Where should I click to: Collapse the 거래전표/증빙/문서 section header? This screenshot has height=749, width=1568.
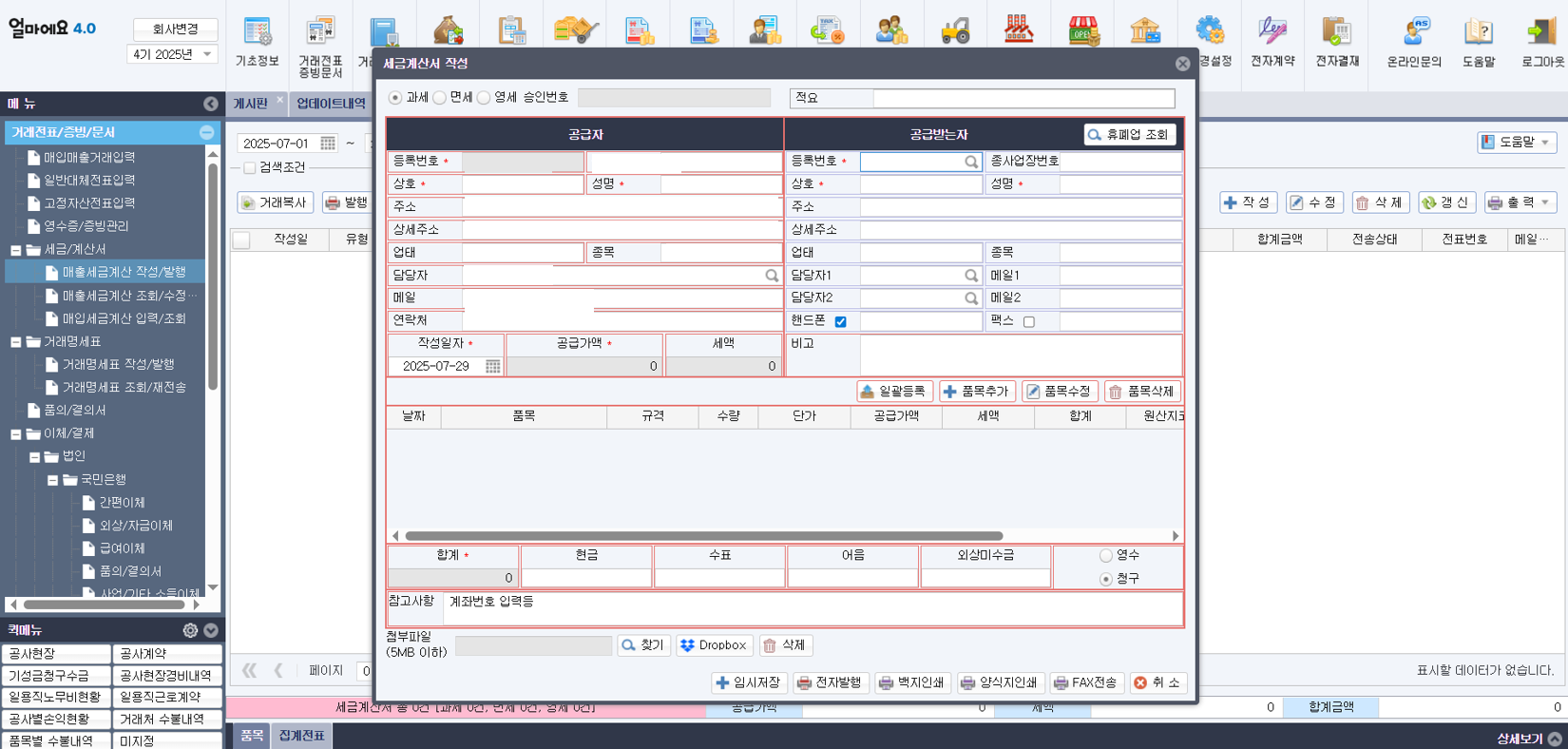pos(206,133)
